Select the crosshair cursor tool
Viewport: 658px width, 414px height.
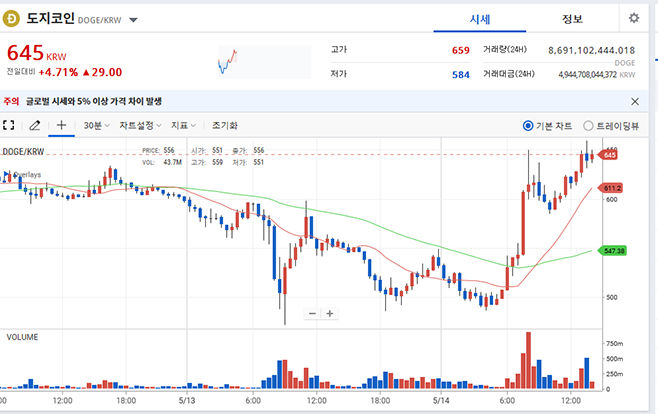pos(61,125)
